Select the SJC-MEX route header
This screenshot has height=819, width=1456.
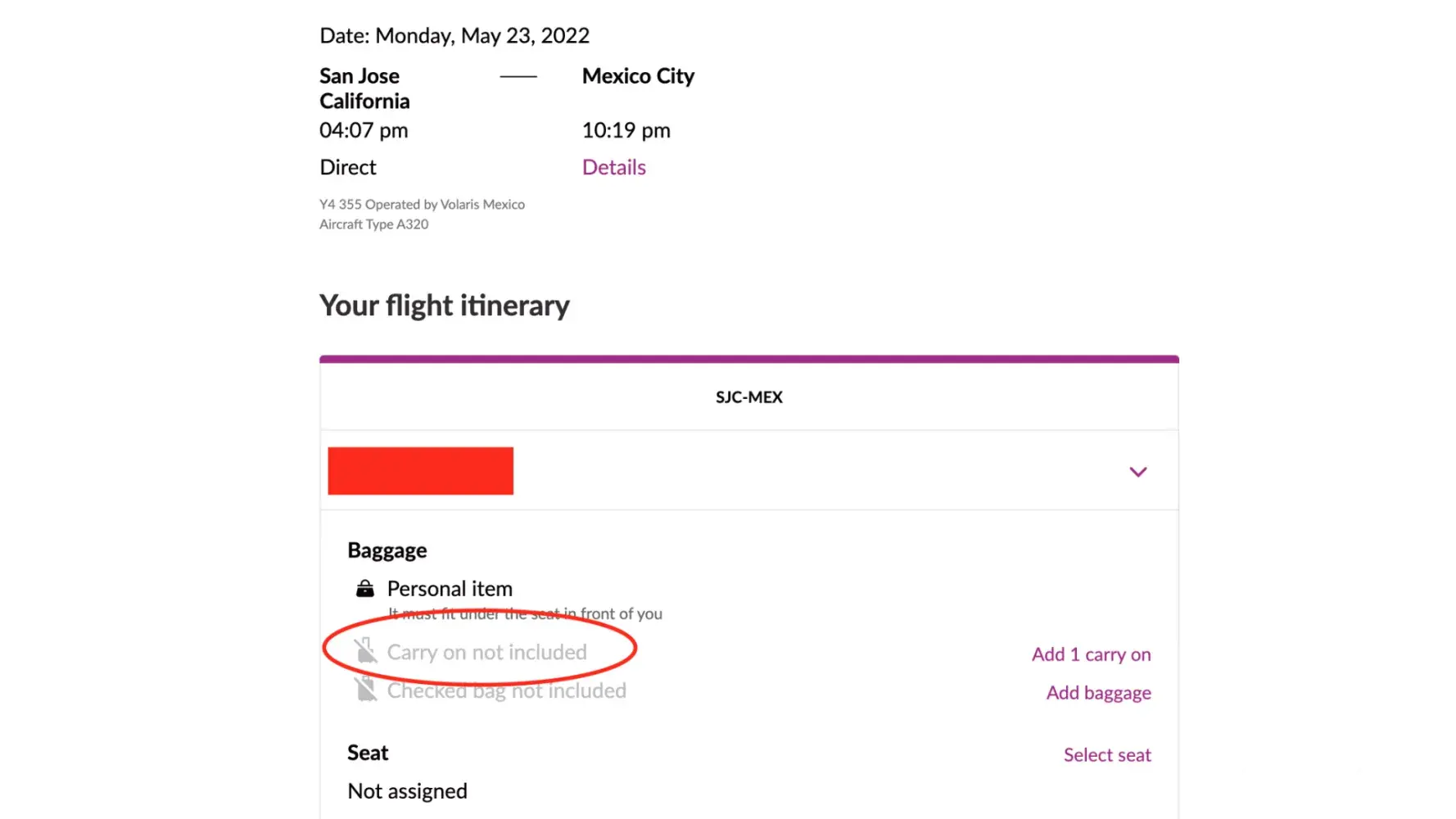pos(748,397)
